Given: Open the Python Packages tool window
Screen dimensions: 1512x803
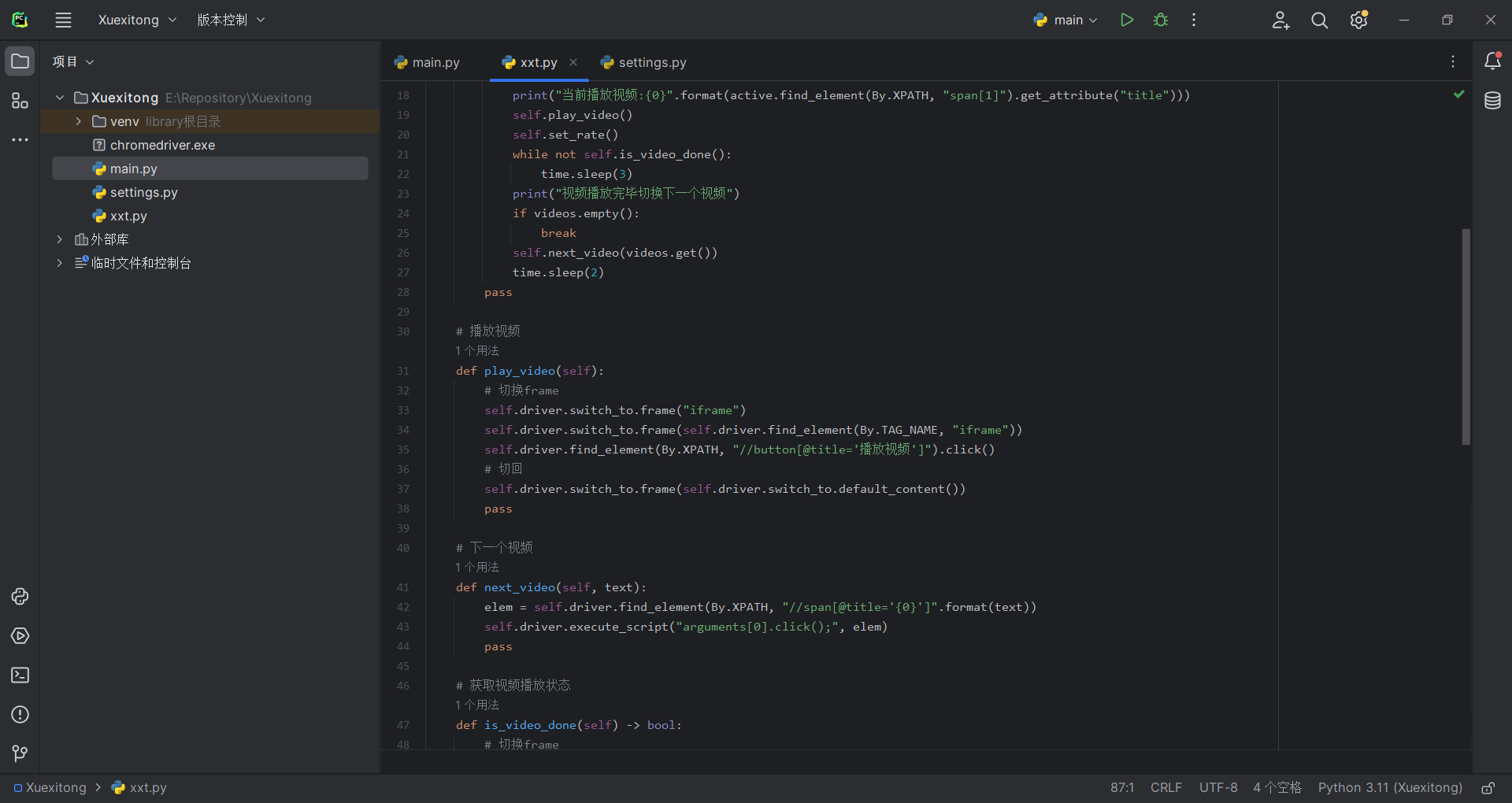Looking at the screenshot, I should pyautogui.click(x=20, y=597).
